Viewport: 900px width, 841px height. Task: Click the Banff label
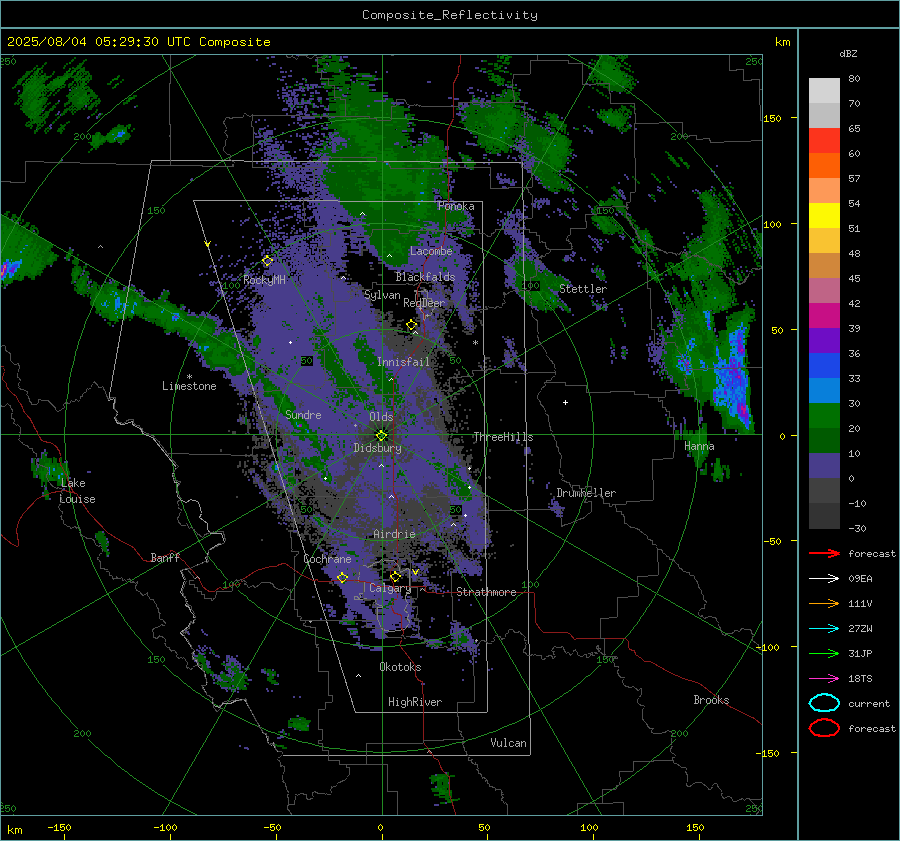tap(165, 557)
